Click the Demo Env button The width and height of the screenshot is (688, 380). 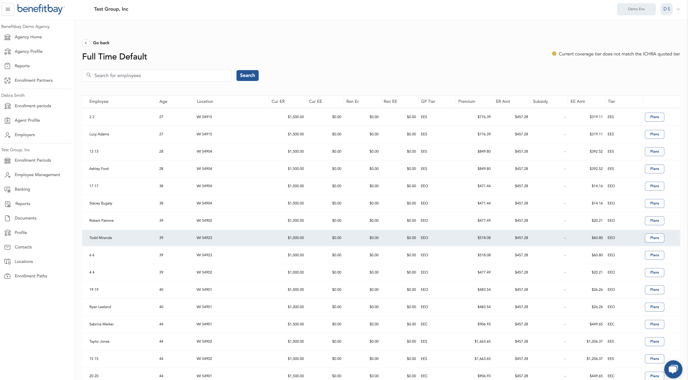(x=636, y=9)
